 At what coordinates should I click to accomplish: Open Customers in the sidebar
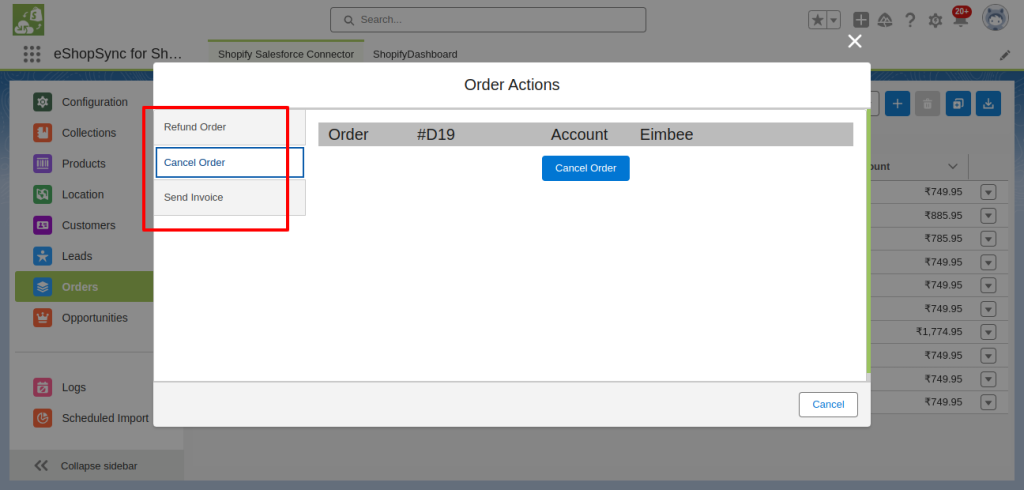click(x=88, y=225)
